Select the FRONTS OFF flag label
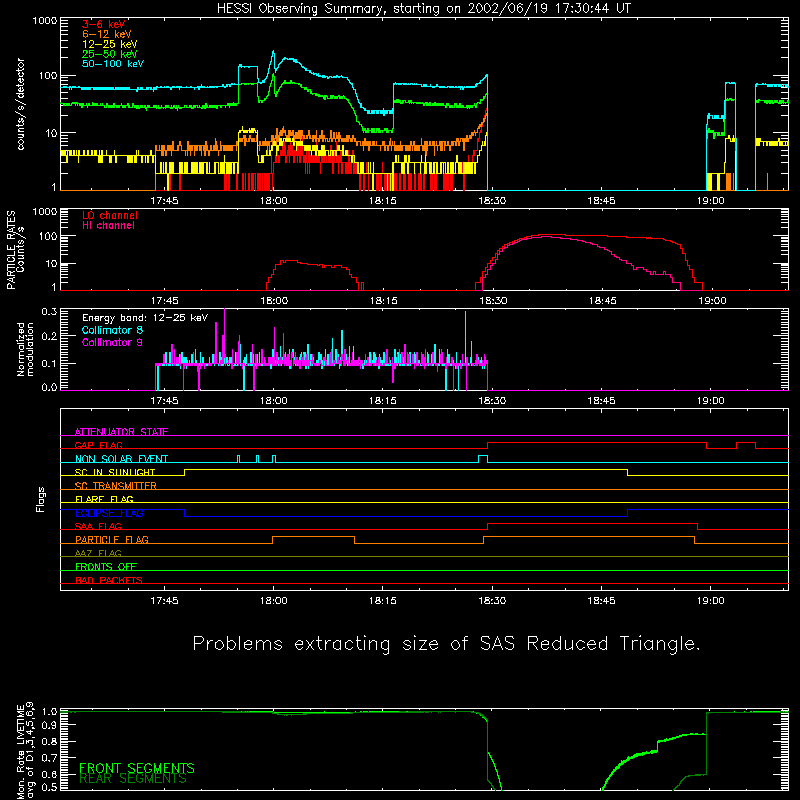The width and height of the screenshot is (800, 800). (x=106, y=567)
